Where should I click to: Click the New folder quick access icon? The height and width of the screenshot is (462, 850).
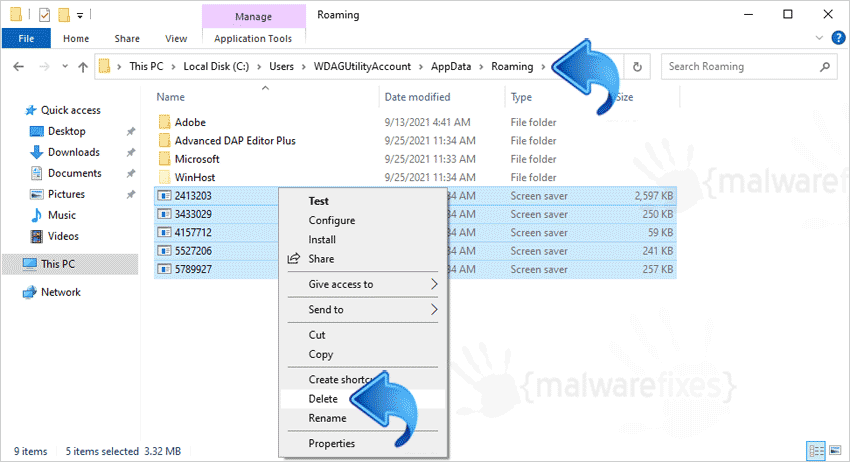(64, 15)
